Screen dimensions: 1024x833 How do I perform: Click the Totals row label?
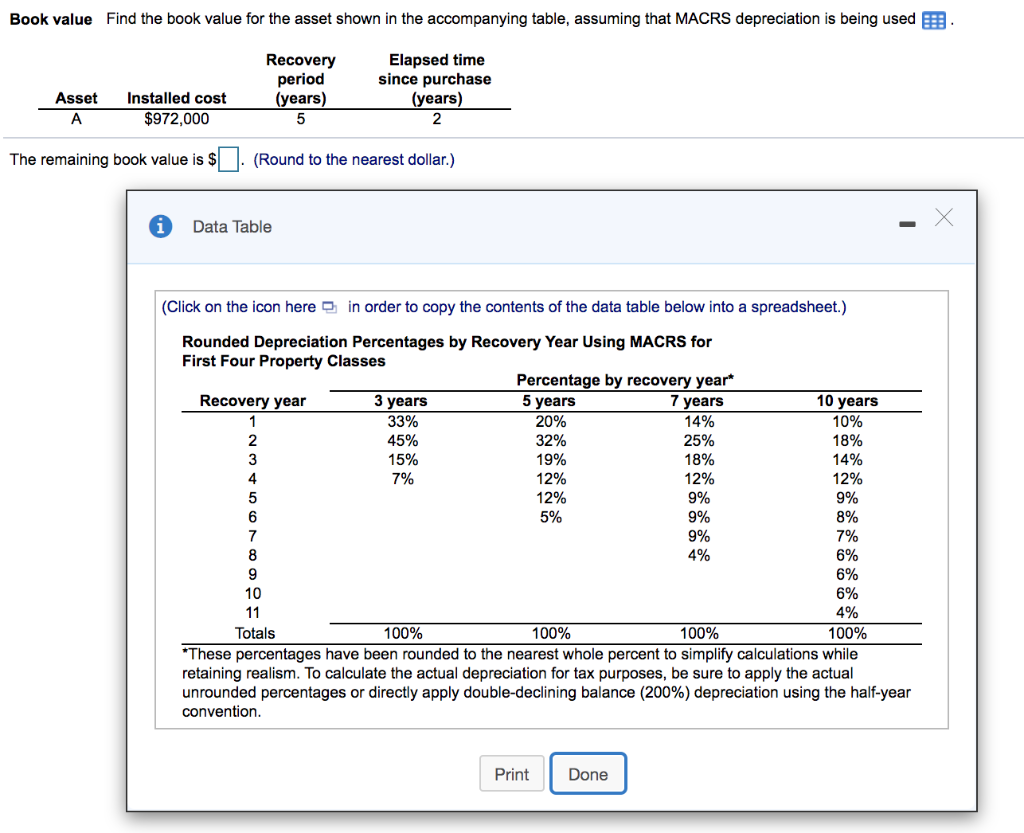tap(255, 633)
